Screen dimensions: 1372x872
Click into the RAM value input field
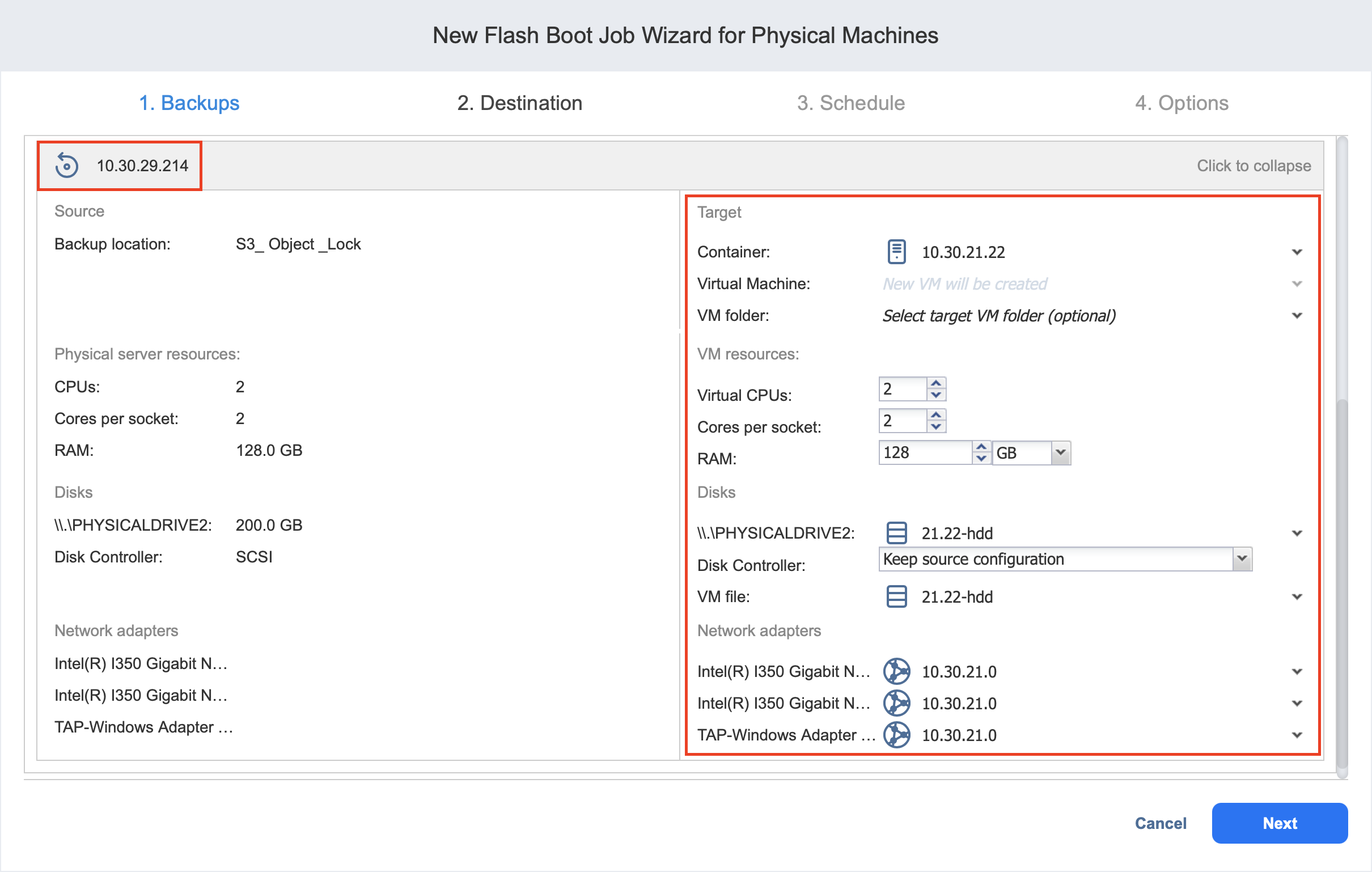(x=923, y=453)
